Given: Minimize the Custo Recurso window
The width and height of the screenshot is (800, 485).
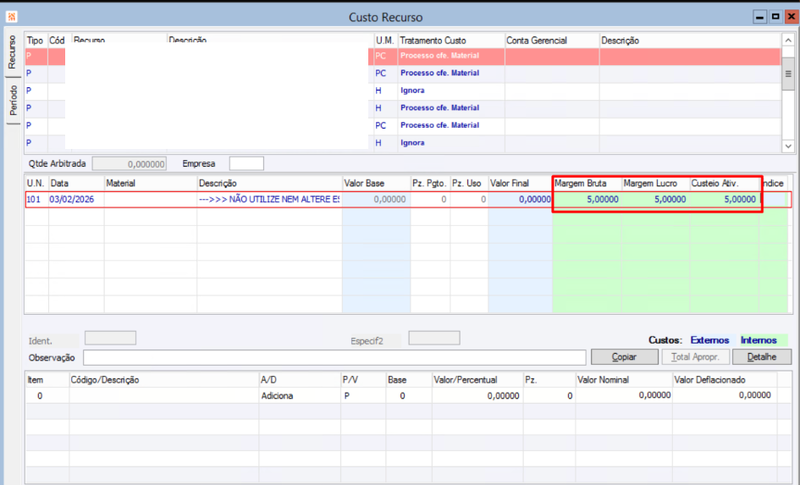Looking at the screenshot, I should 760,17.
